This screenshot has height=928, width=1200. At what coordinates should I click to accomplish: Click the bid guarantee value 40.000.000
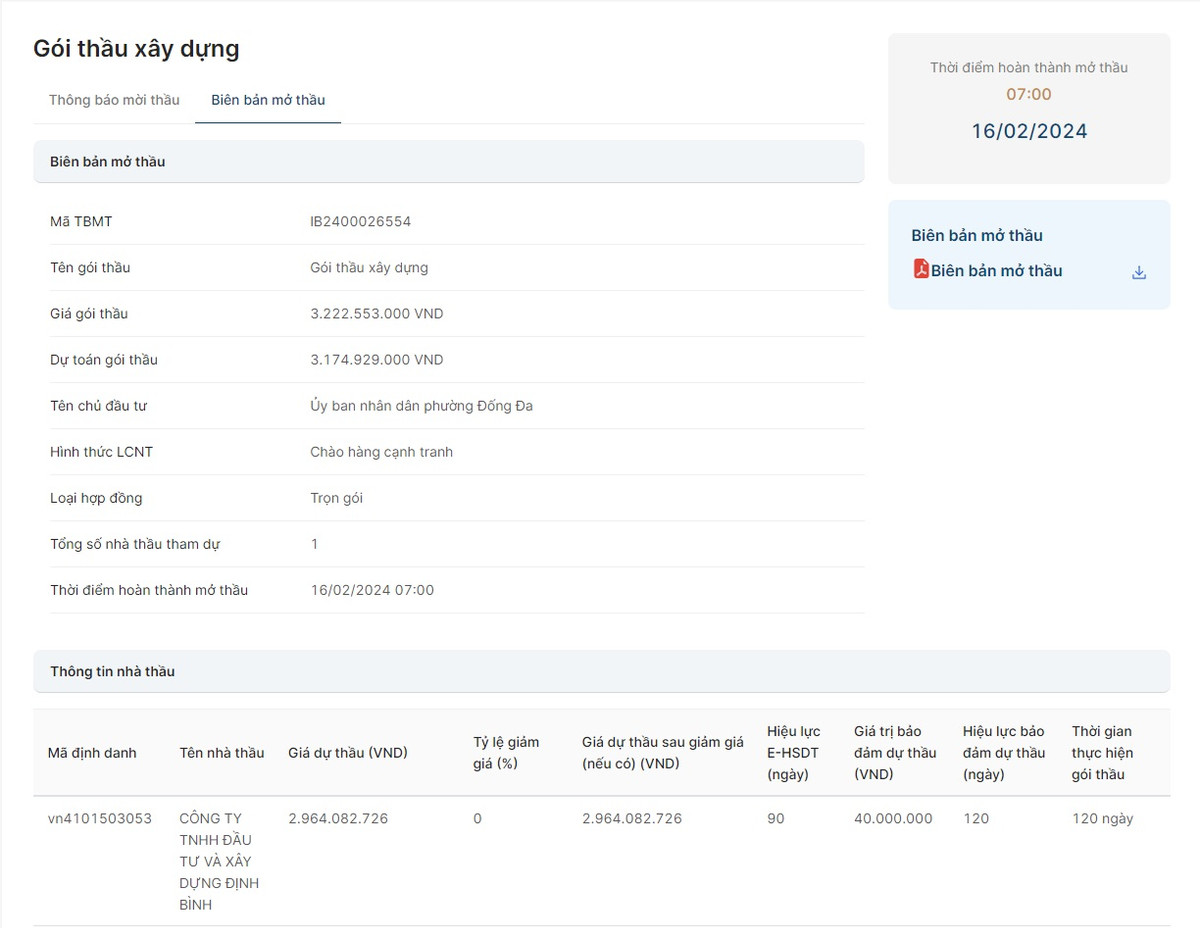click(893, 818)
